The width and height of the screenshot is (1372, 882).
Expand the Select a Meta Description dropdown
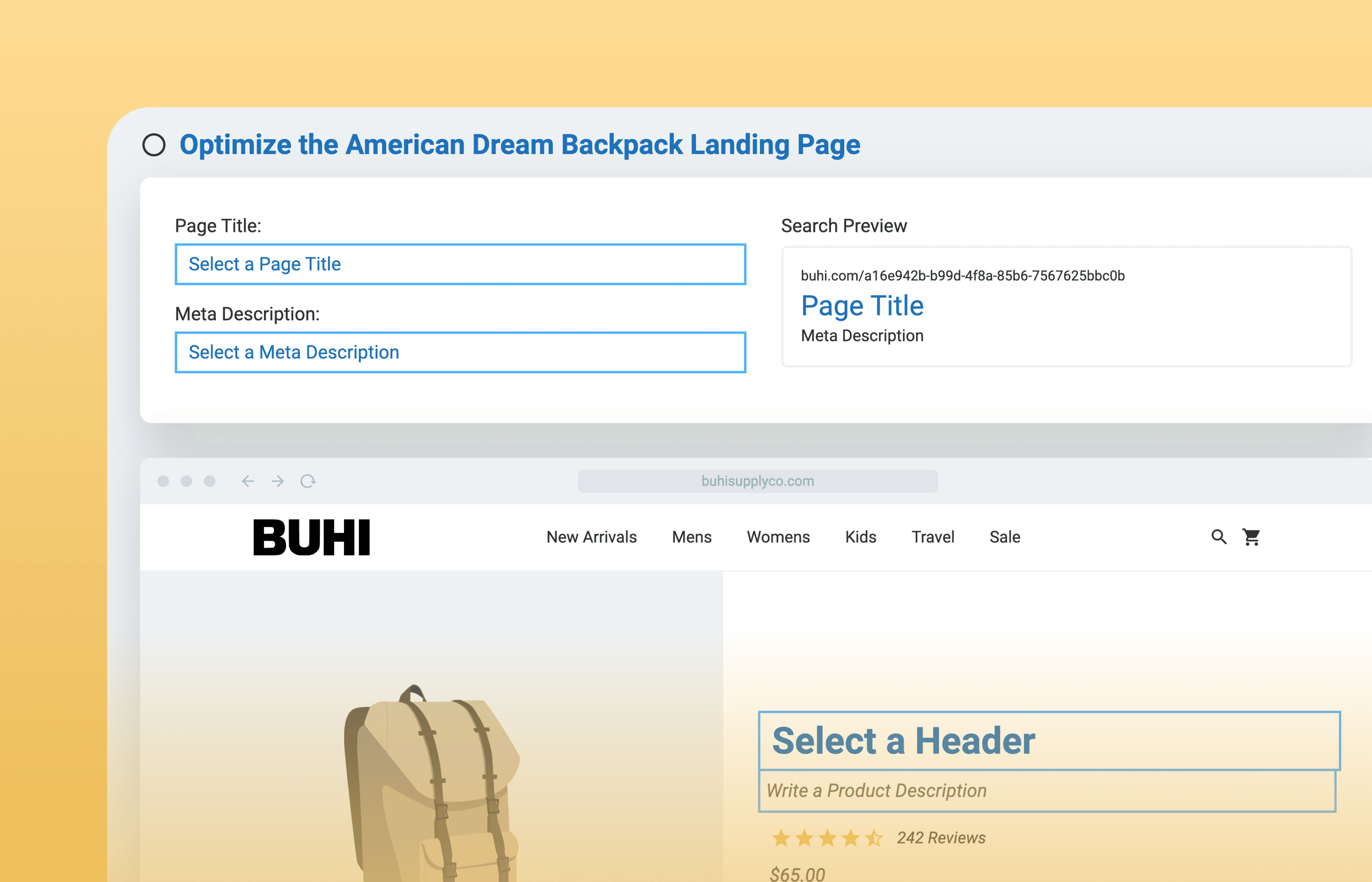460,352
